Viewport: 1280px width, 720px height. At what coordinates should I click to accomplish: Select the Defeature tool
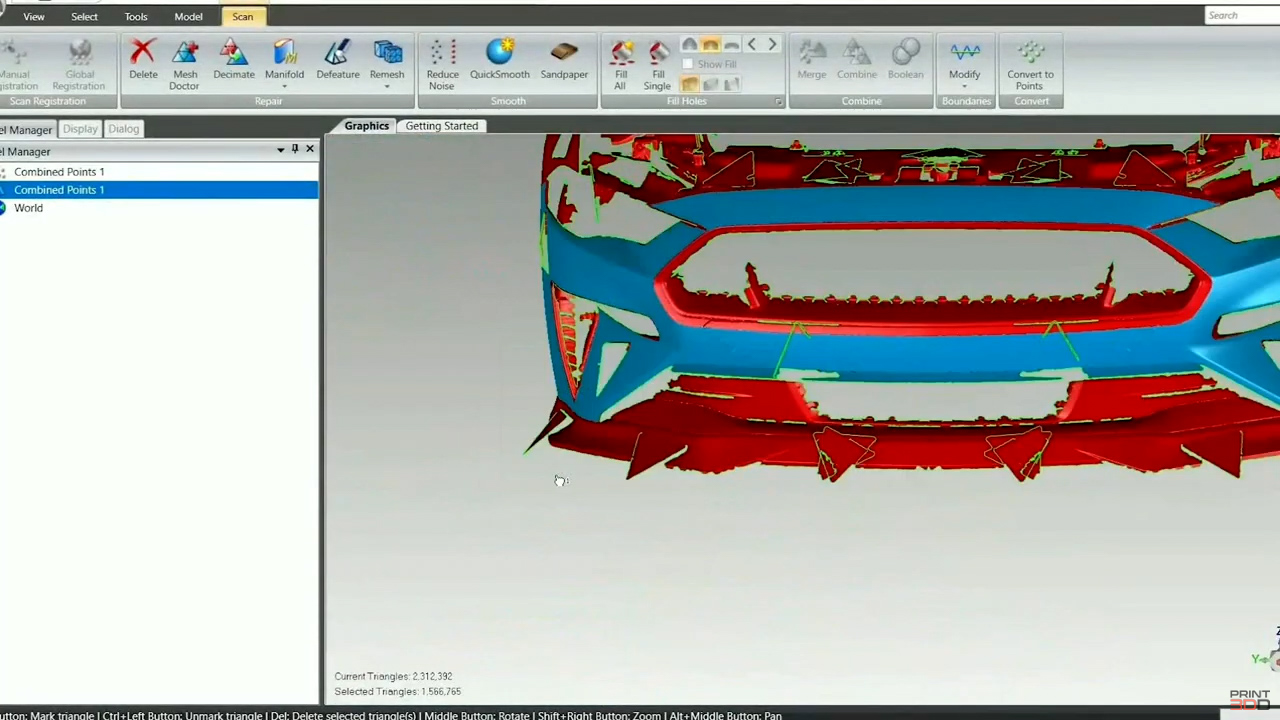pyautogui.click(x=338, y=60)
